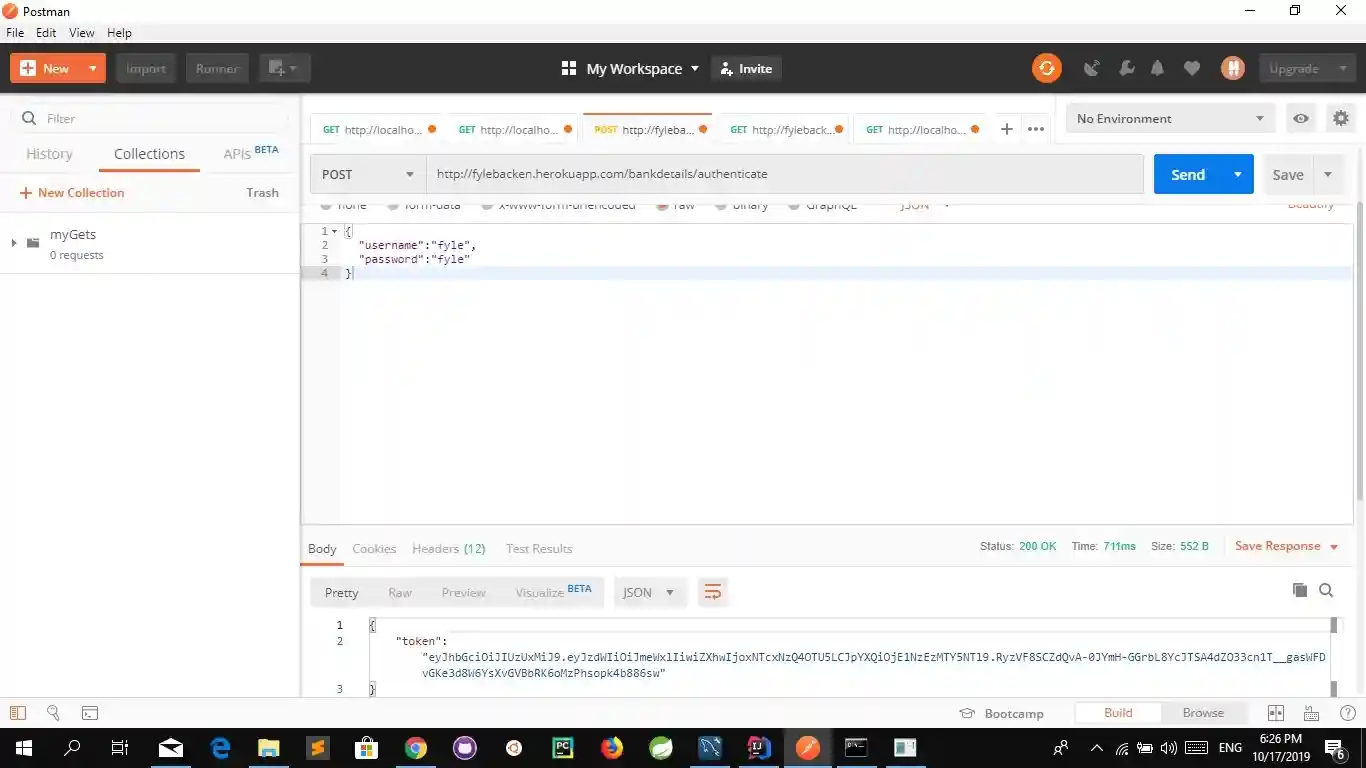Open the response Headers (12) tab

[x=449, y=548]
